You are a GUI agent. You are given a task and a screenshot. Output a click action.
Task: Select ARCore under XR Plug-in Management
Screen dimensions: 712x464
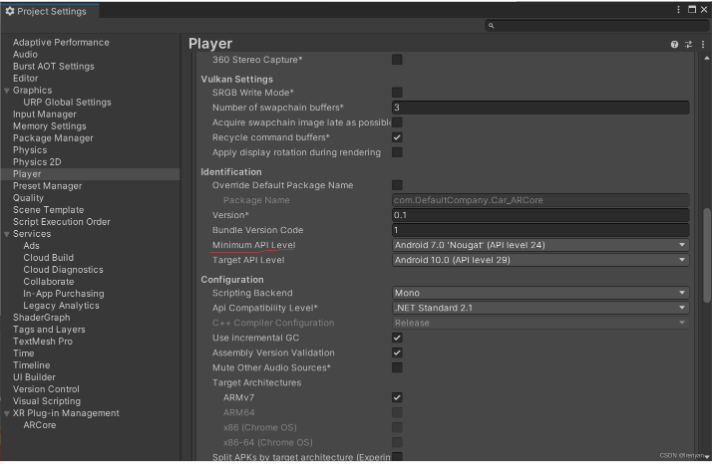click(x=40, y=425)
